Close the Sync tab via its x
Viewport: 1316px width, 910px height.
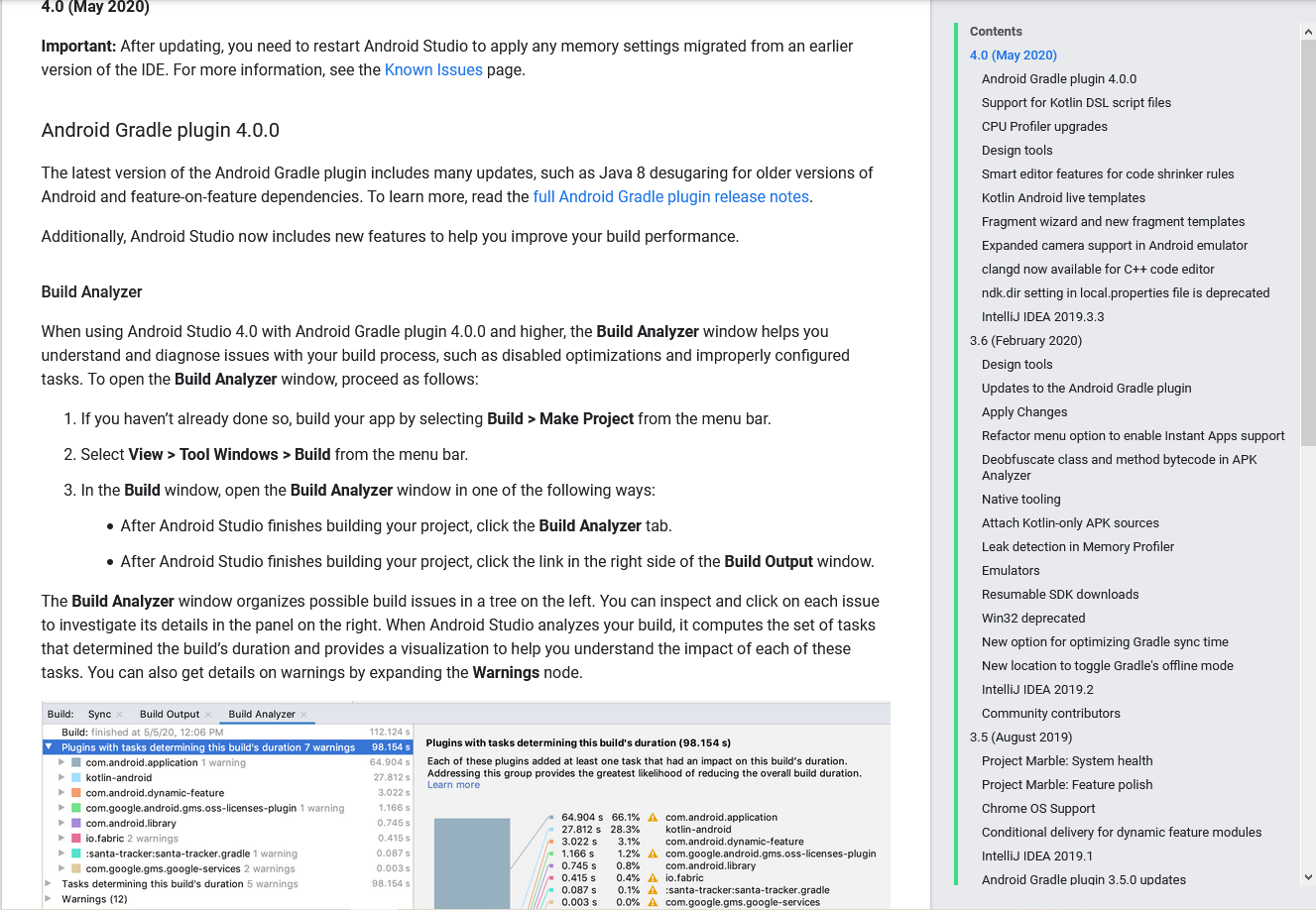(x=120, y=715)
